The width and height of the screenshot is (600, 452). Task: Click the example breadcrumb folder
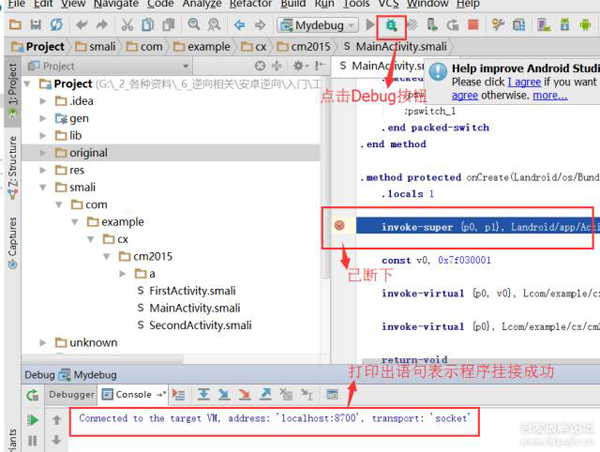pyautogui.click(x=202, y=47)
